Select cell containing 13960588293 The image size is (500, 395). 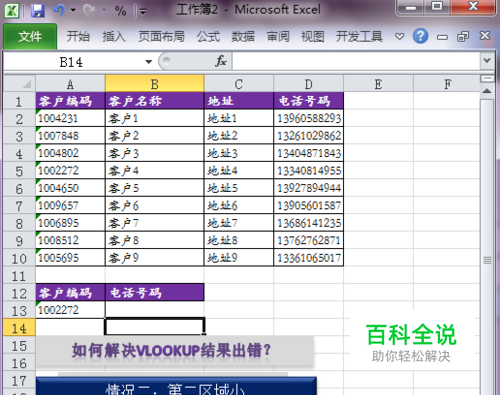click(308, 118)
